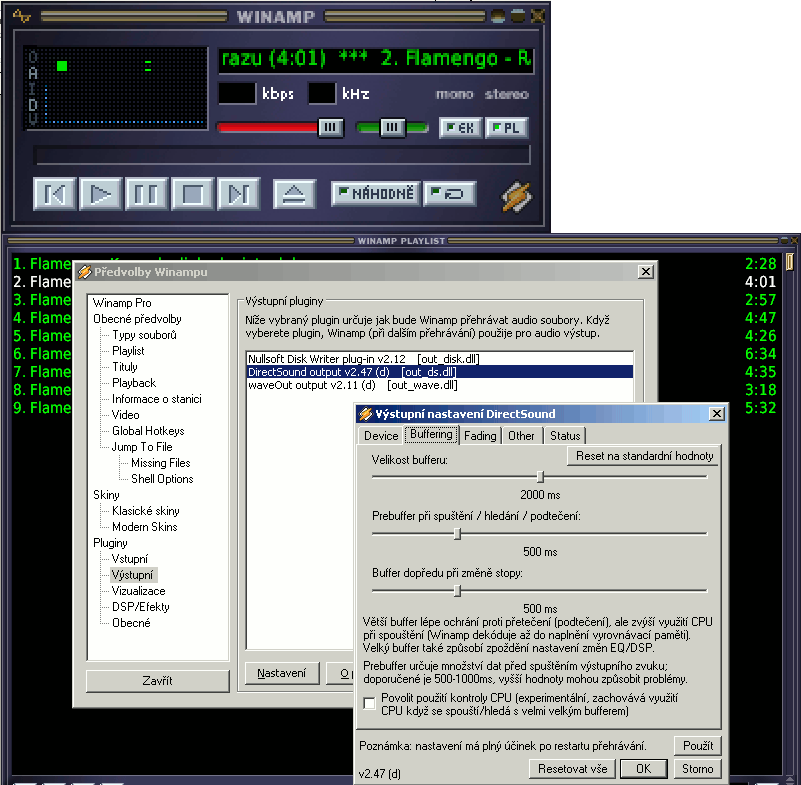This screenshot has width=801, height=785.
Task: Cancel with the Storno button
Action: pyautogui.click(x=697, y=769)
